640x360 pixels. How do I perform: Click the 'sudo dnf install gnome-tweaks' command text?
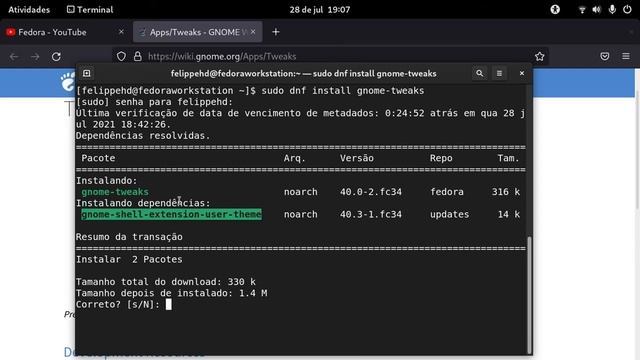pos(343,91)
